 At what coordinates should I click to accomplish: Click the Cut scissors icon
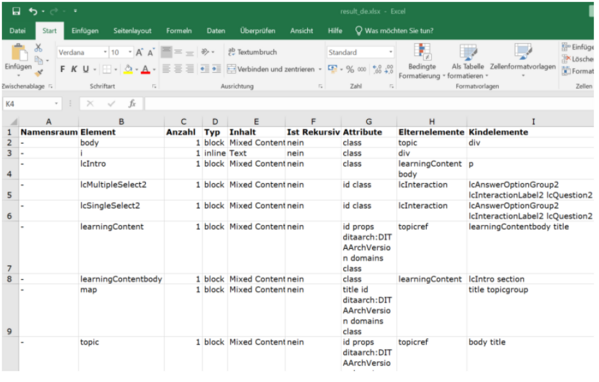pyautogui.click(x=38, y=48)
